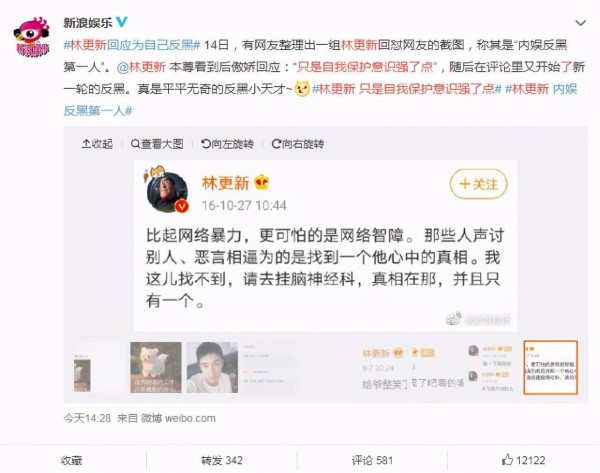Open hashtag #林更新回应为自己反黑#
The image size is (600, 473).
(x=132, y=45)
